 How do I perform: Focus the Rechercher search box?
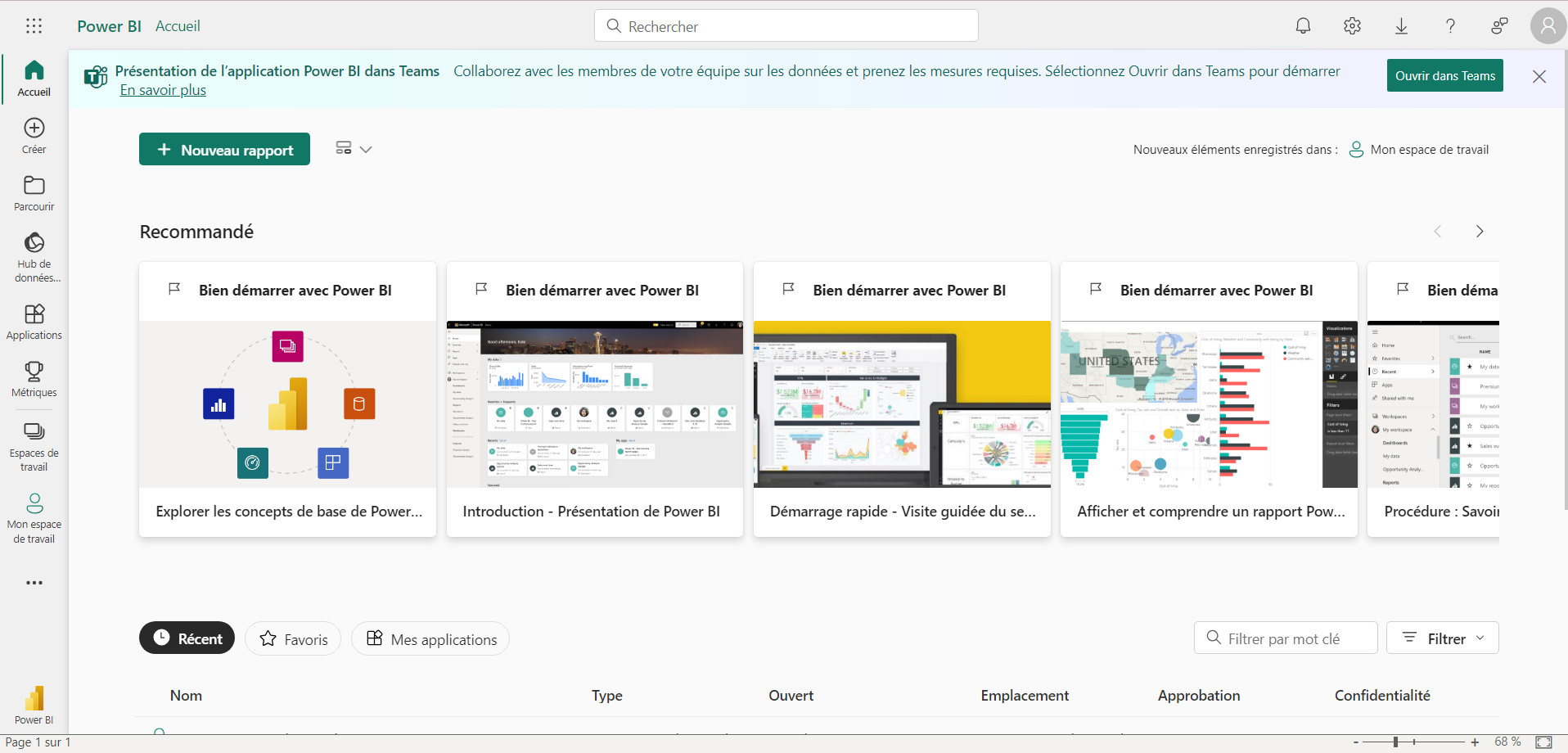[786, 26]
